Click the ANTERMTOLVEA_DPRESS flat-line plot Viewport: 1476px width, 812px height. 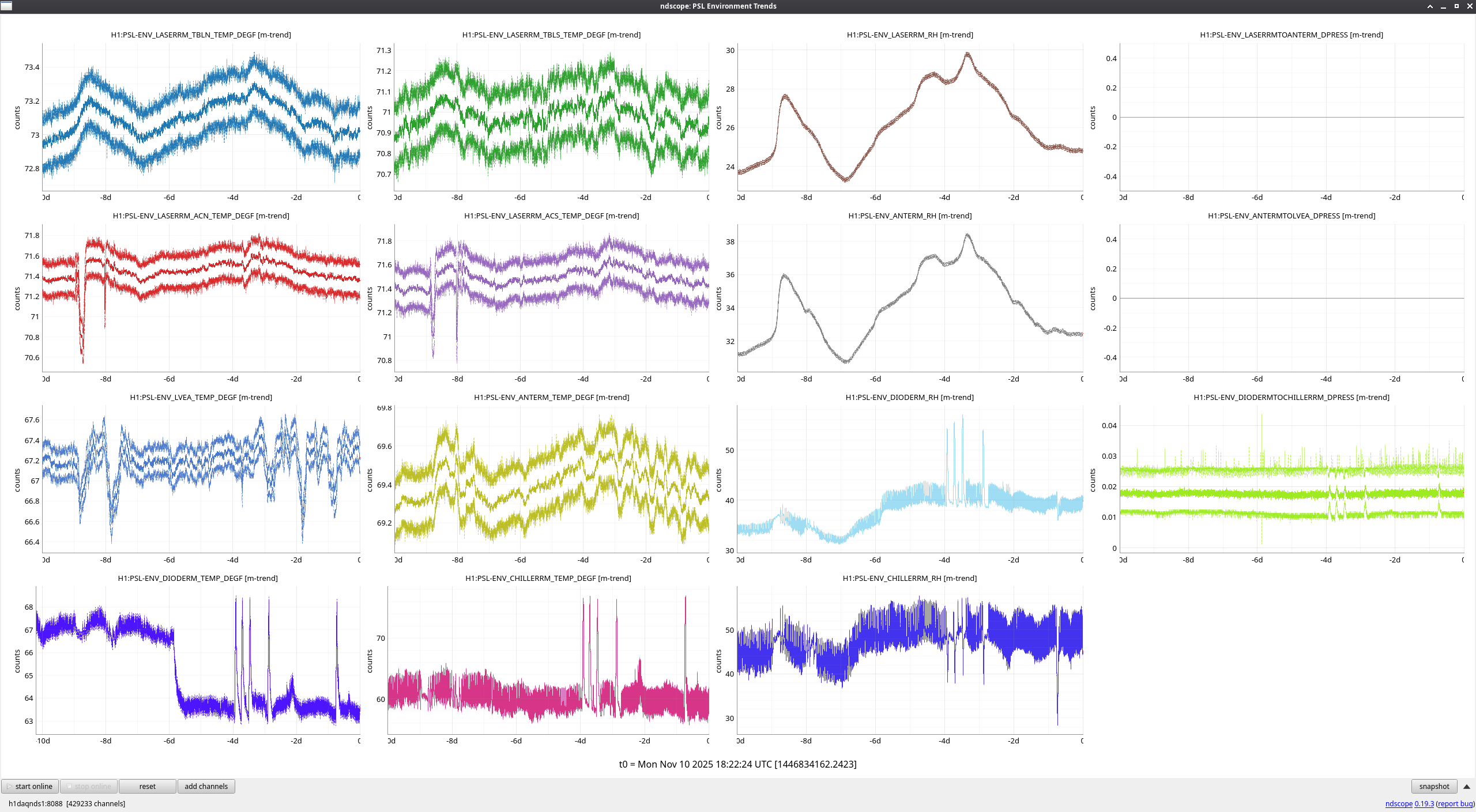pos(1291,298)
